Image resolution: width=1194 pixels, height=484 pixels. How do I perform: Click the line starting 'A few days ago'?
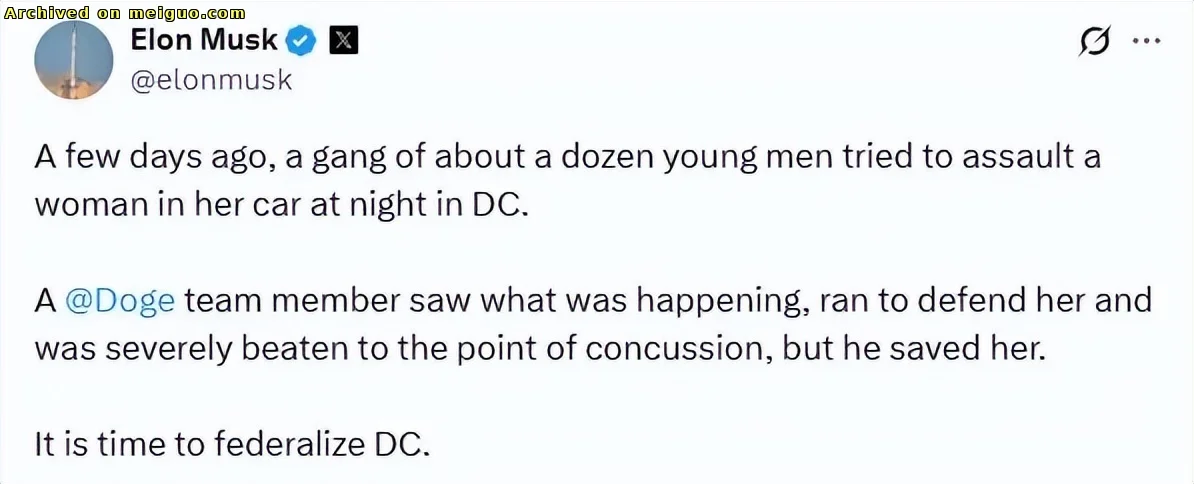[569, 161]
